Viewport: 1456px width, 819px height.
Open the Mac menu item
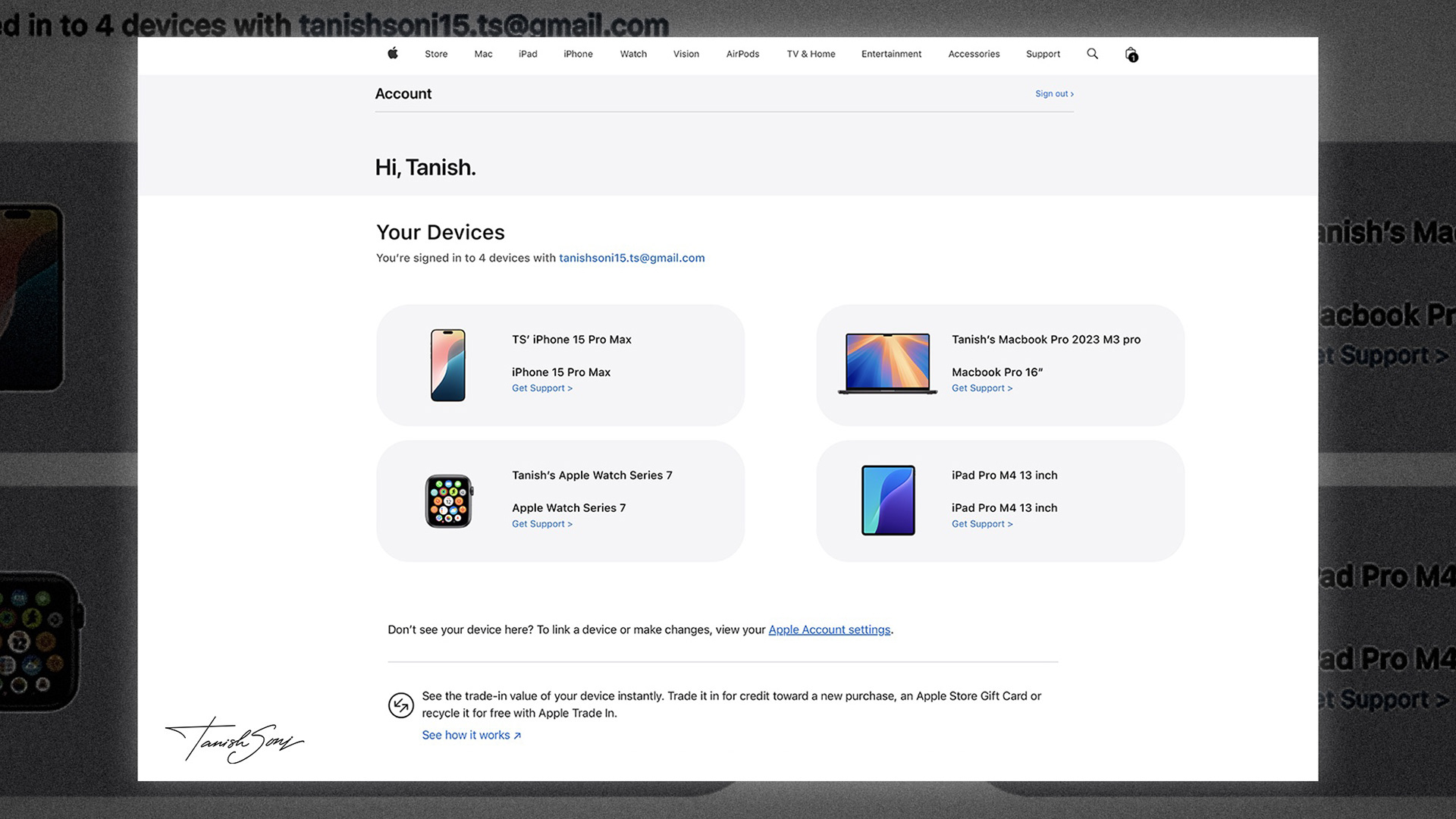coord(483,54)
